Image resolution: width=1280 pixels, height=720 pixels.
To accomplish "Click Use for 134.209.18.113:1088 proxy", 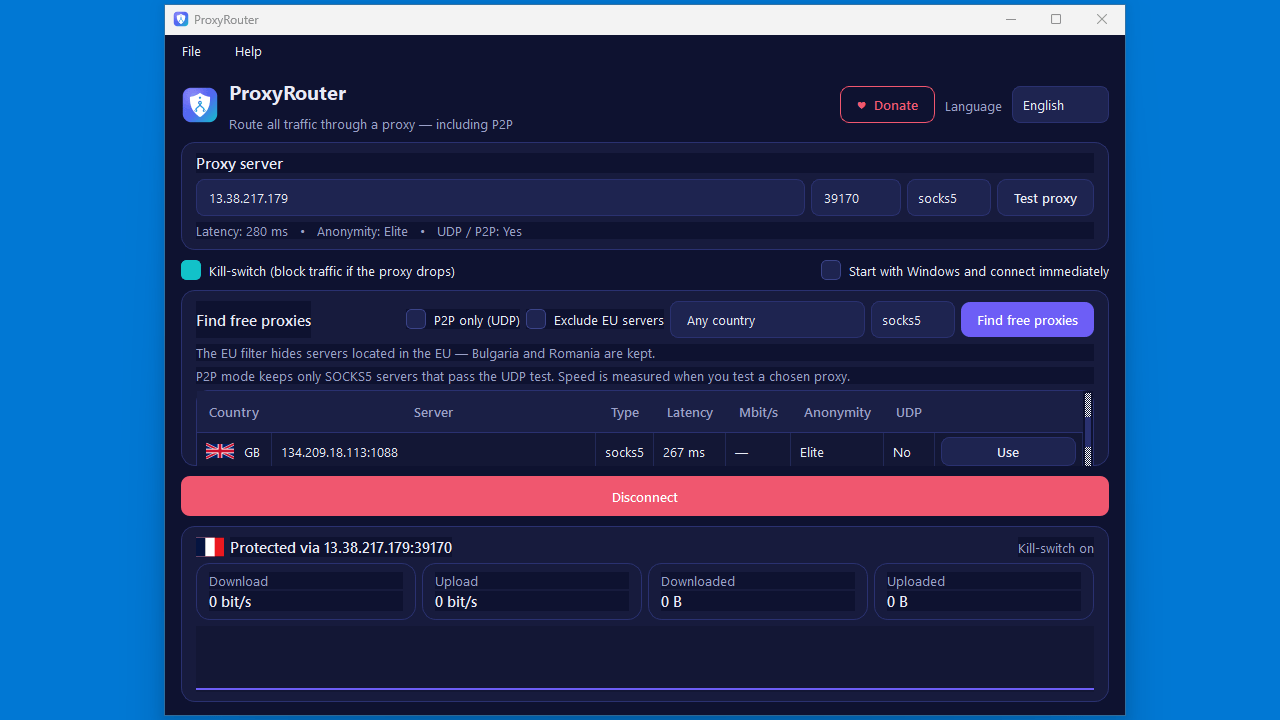I will (1008, 452).
